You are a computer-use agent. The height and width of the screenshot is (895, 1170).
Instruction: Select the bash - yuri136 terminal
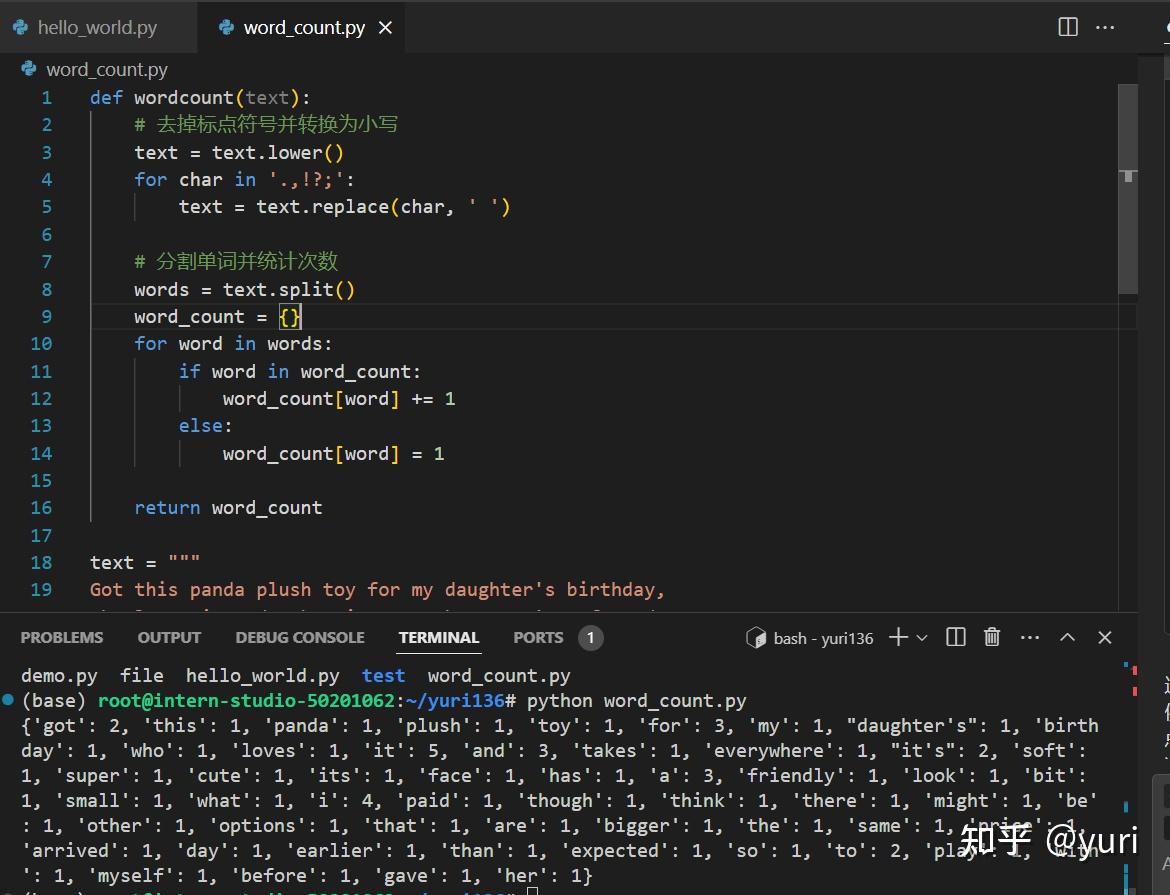click(810, 638)
